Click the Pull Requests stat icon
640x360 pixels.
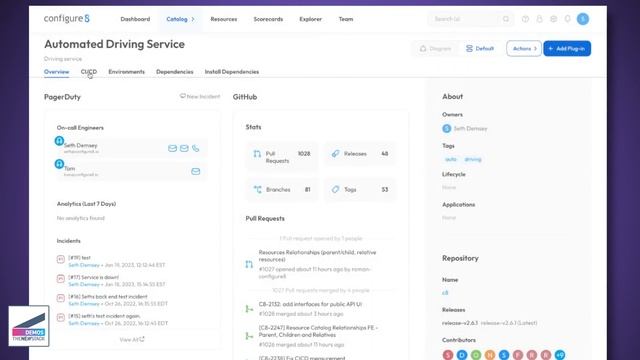coord(257,154)
